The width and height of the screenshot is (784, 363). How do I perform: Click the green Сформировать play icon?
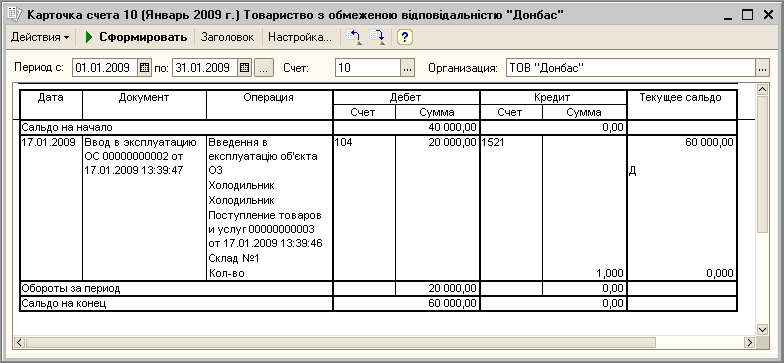point(90,37)
